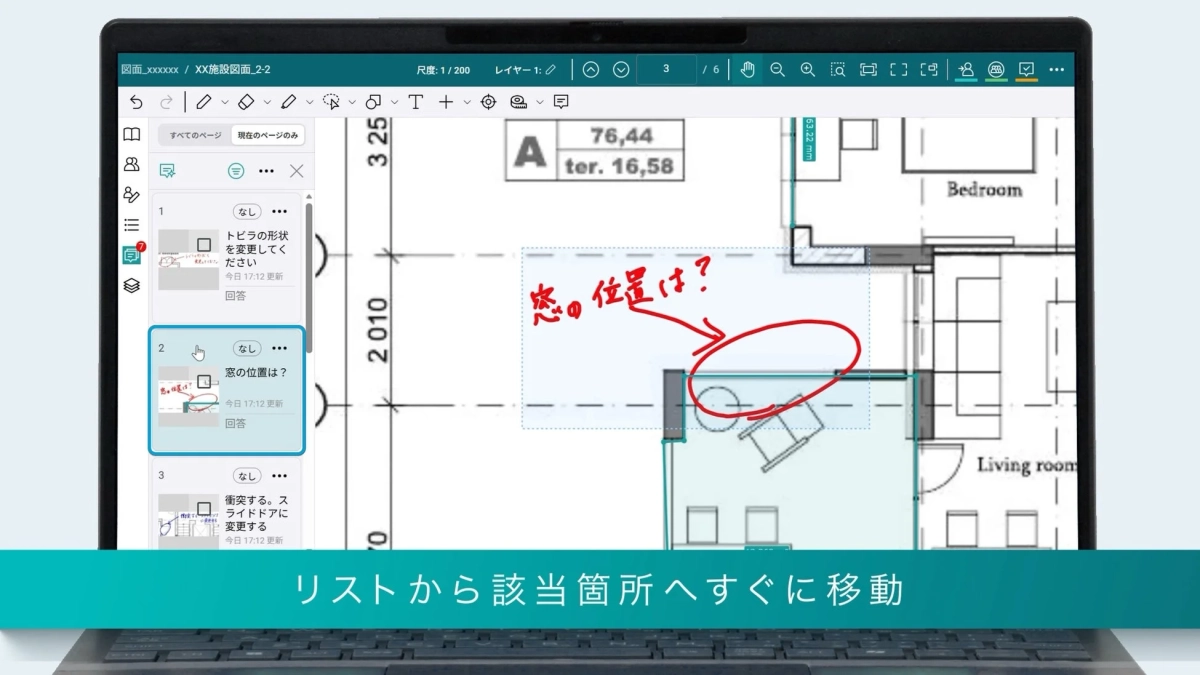Open pen tool options dropdown arrow
The image size is (1200, 675).
(x=224, y=102)
